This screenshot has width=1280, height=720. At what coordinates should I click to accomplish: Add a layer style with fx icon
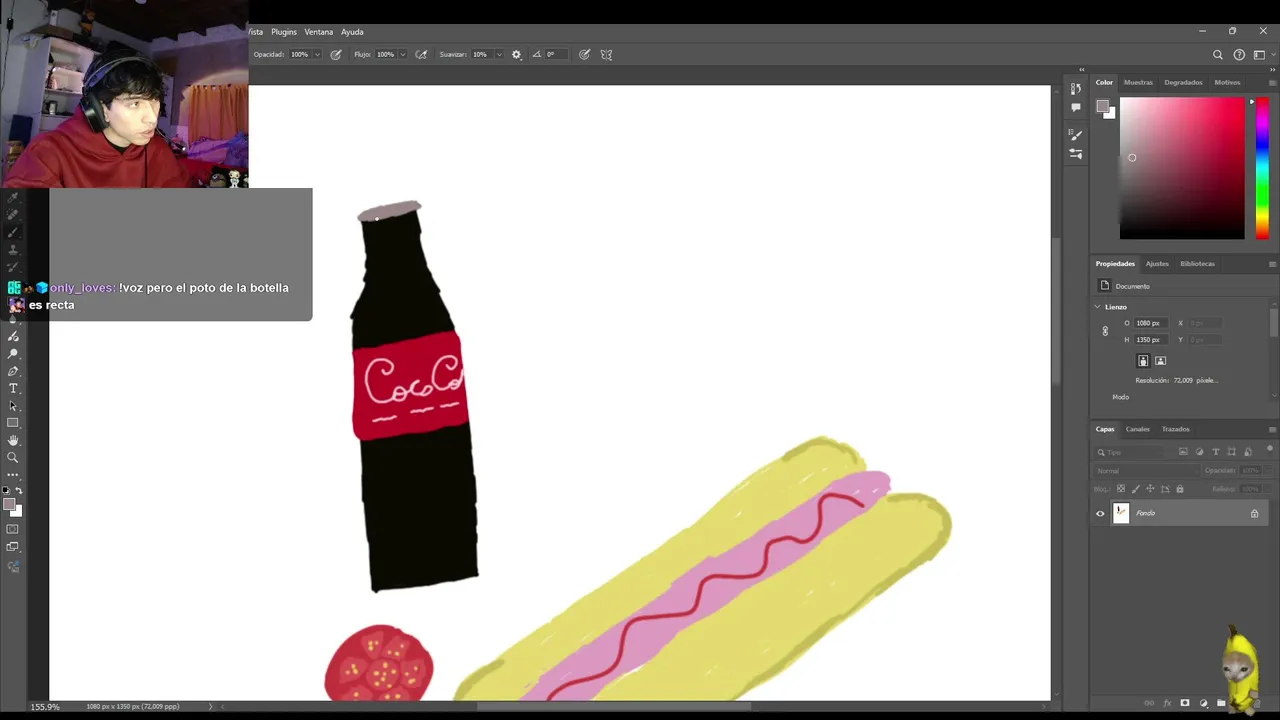(1167, 703)
